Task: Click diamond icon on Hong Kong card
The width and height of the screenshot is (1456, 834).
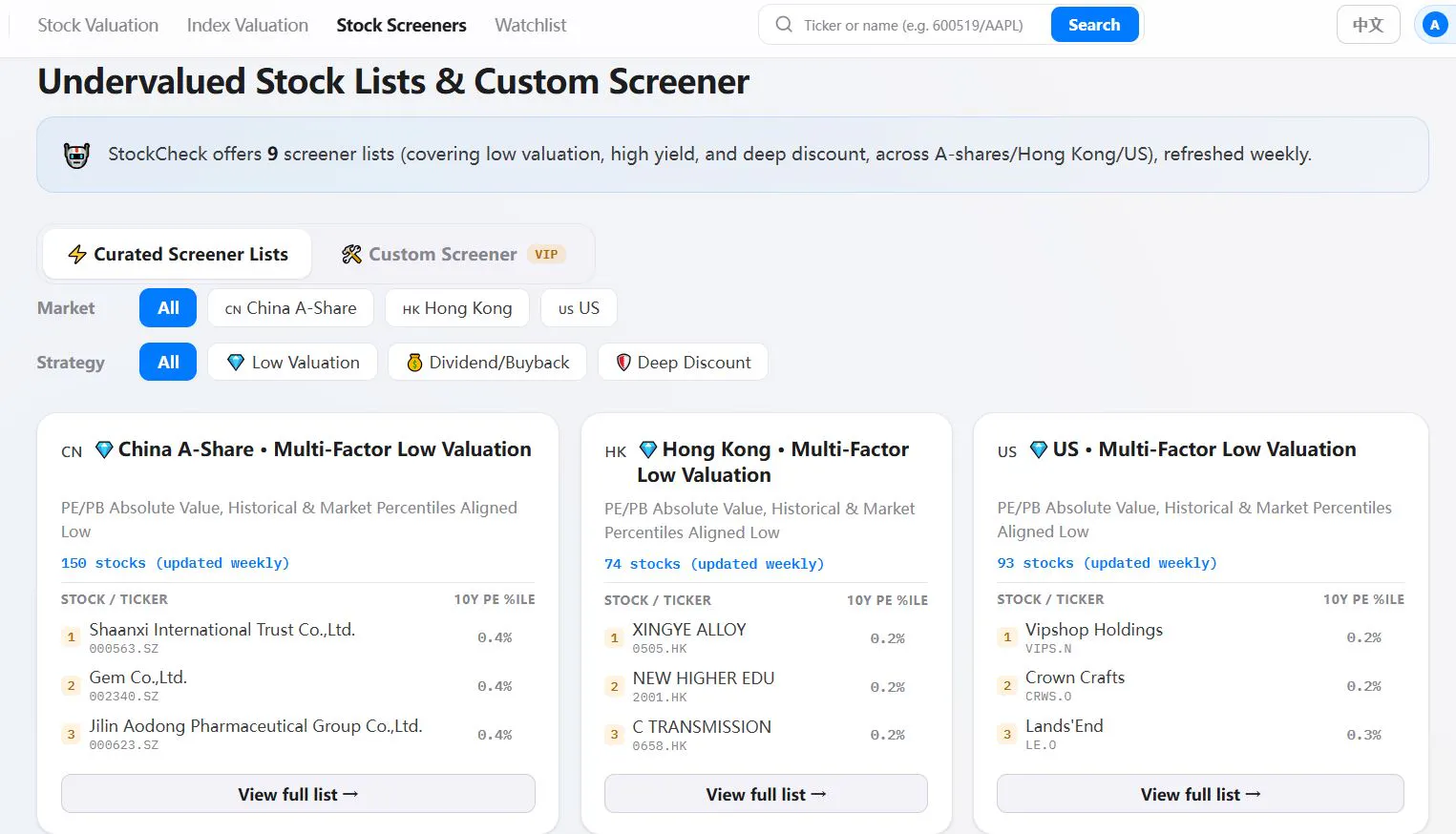Action: tap(648, 449)
